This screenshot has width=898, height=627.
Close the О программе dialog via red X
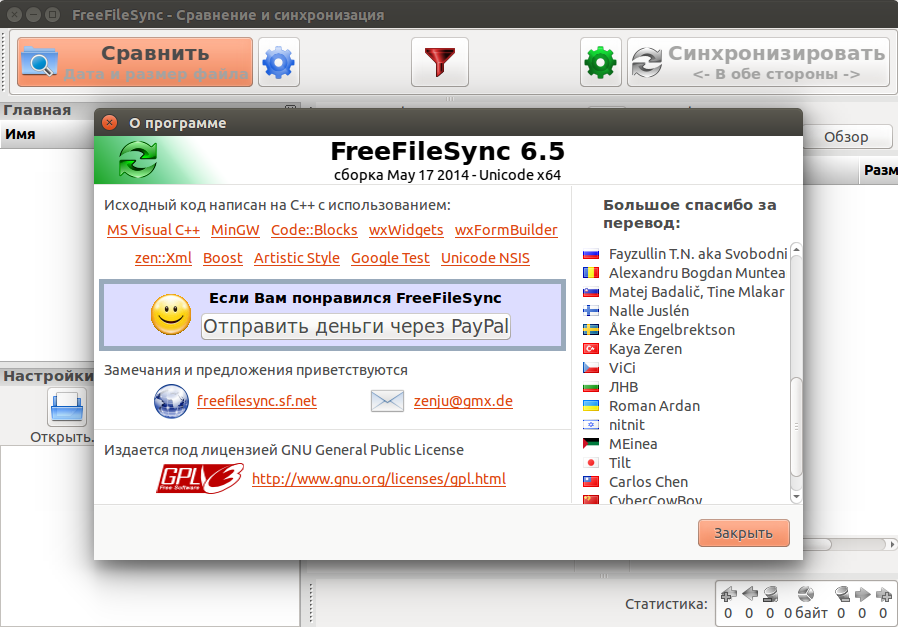point(109,123)
